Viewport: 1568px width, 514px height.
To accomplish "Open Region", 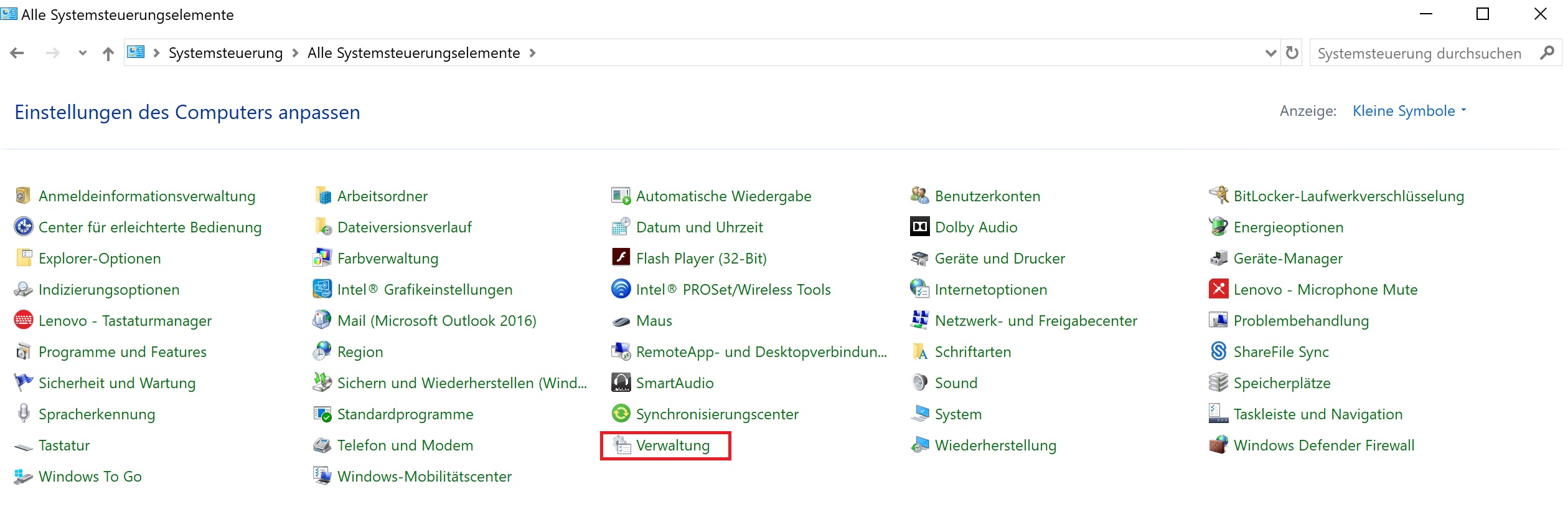I will click(x=360, y=352).
